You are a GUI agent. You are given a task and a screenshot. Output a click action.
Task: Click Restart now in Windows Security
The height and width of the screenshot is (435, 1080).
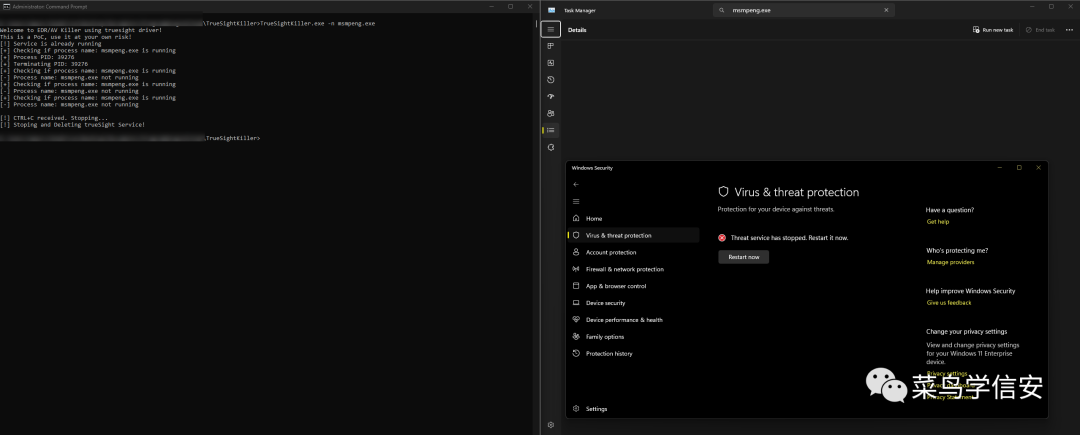[744, 257]
